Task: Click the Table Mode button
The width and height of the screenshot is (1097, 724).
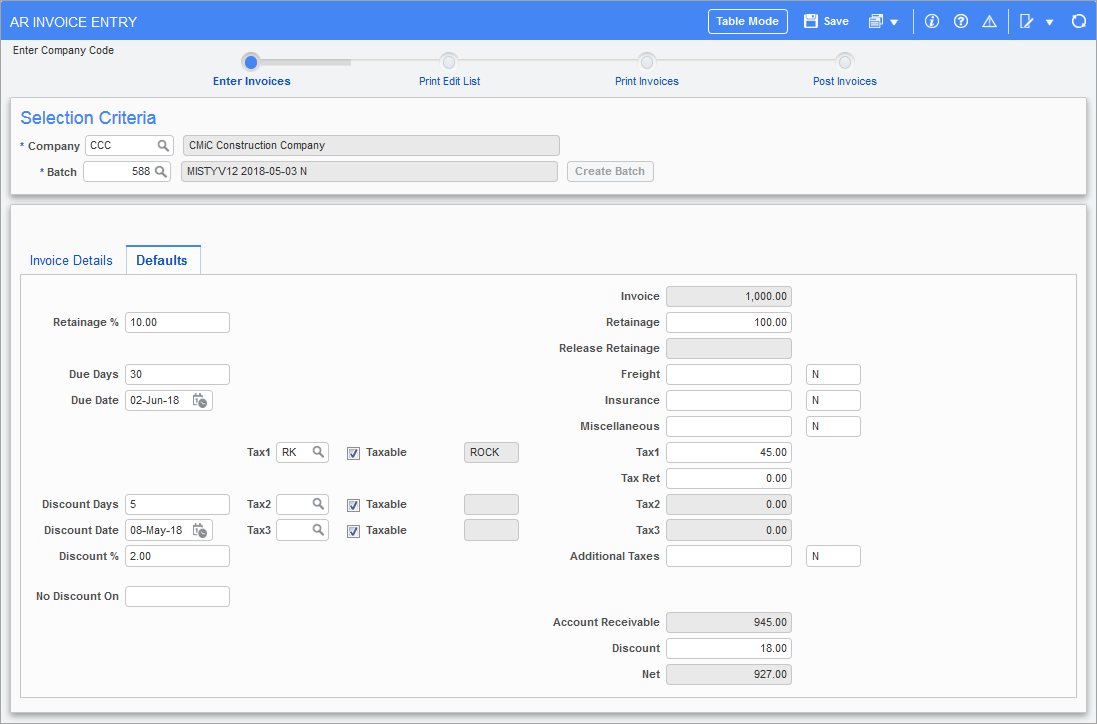Action: point(748,22)
